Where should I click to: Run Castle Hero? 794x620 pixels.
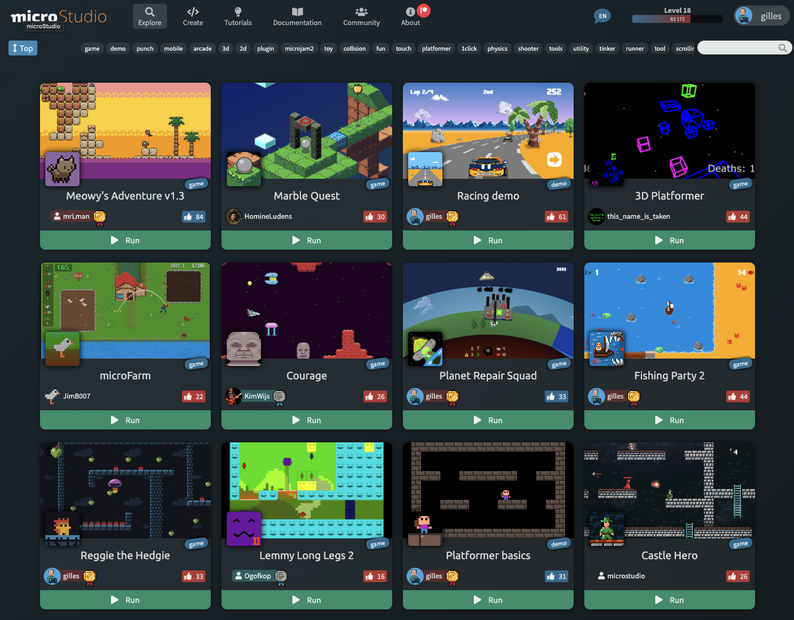click(669, 600)
